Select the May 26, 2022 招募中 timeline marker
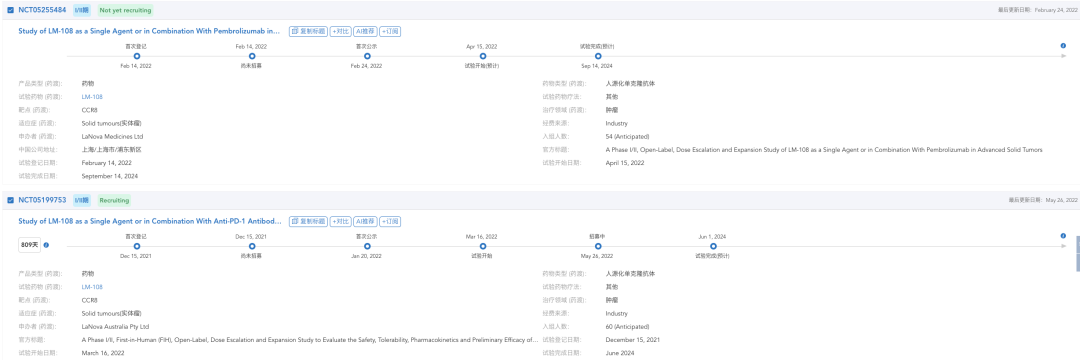The image size is (1080, 360). (597, 246)
